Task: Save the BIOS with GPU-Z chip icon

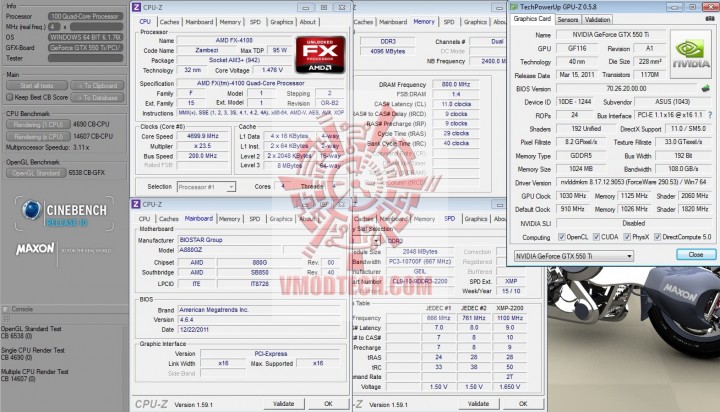Action: (x=706, y=88)
